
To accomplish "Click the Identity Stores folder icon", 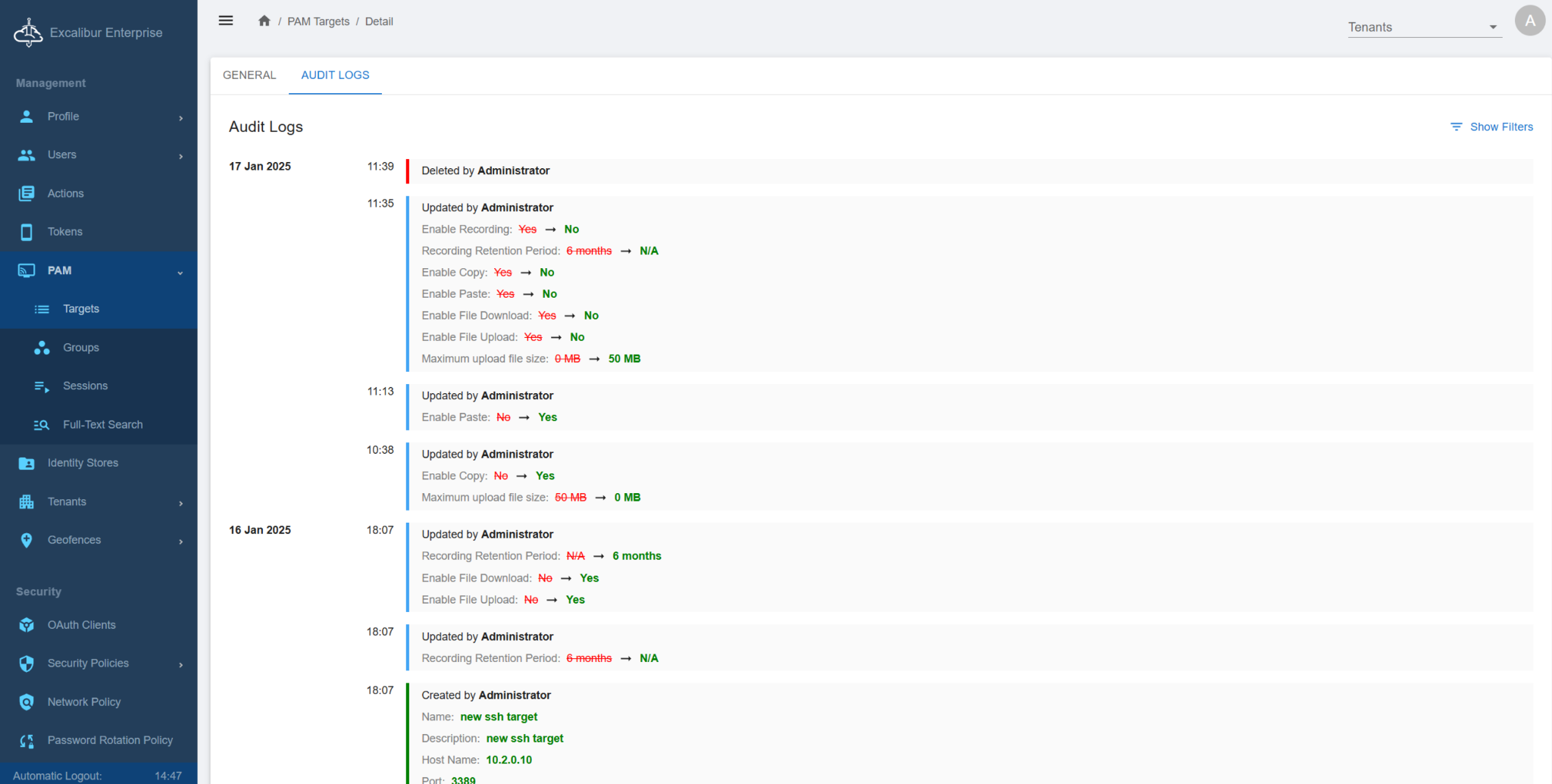I will pyautogui.click(x=27, y=464).
